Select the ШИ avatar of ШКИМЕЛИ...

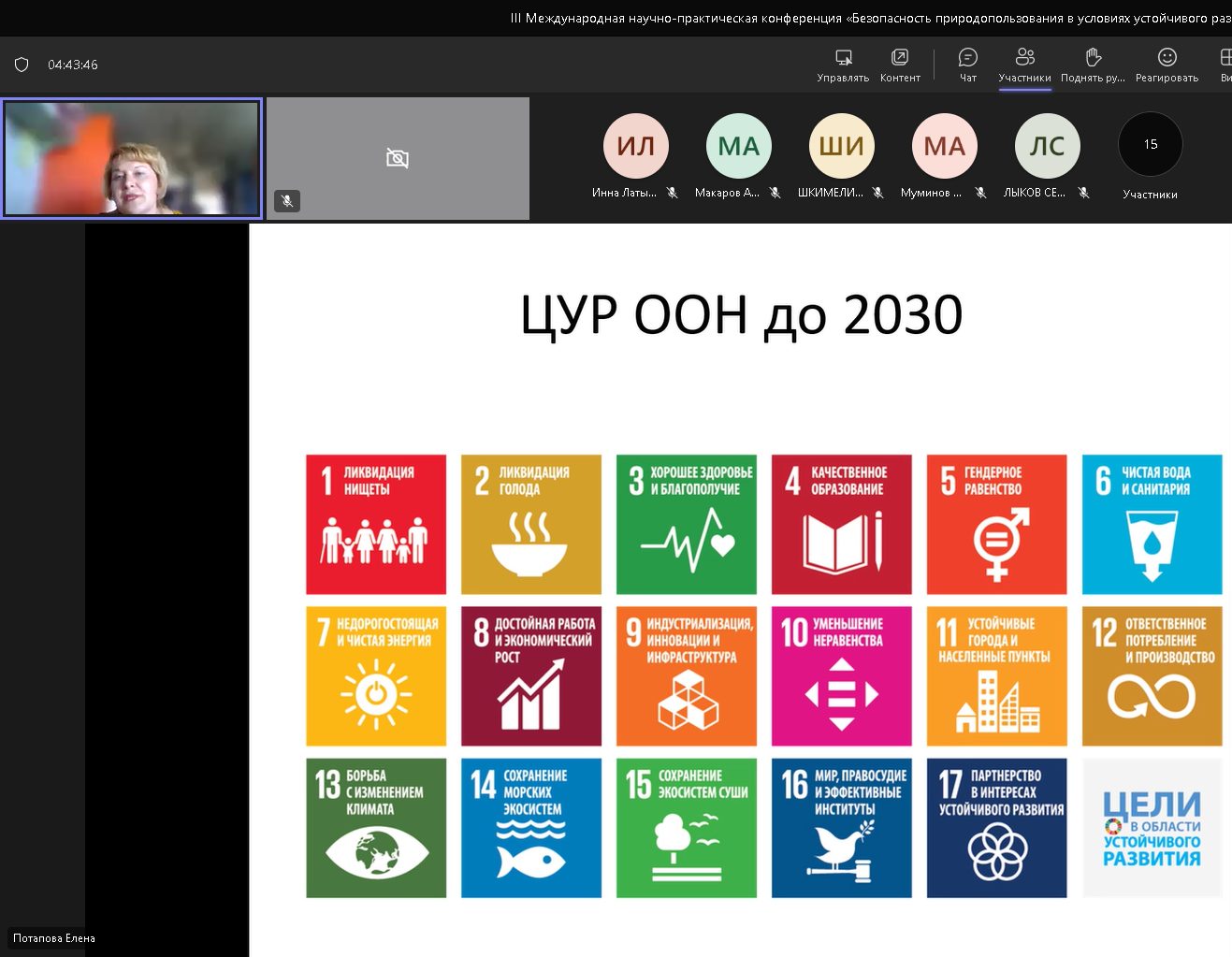point(842,145)
